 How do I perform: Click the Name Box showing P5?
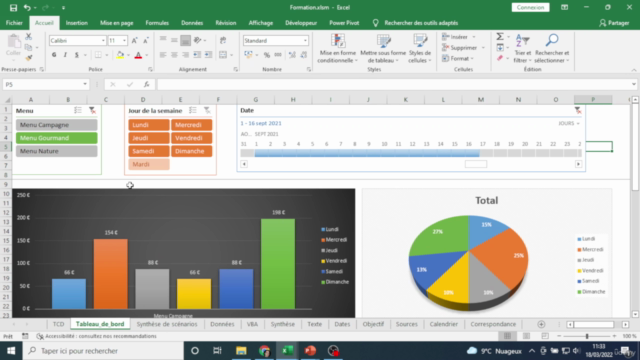45,84
